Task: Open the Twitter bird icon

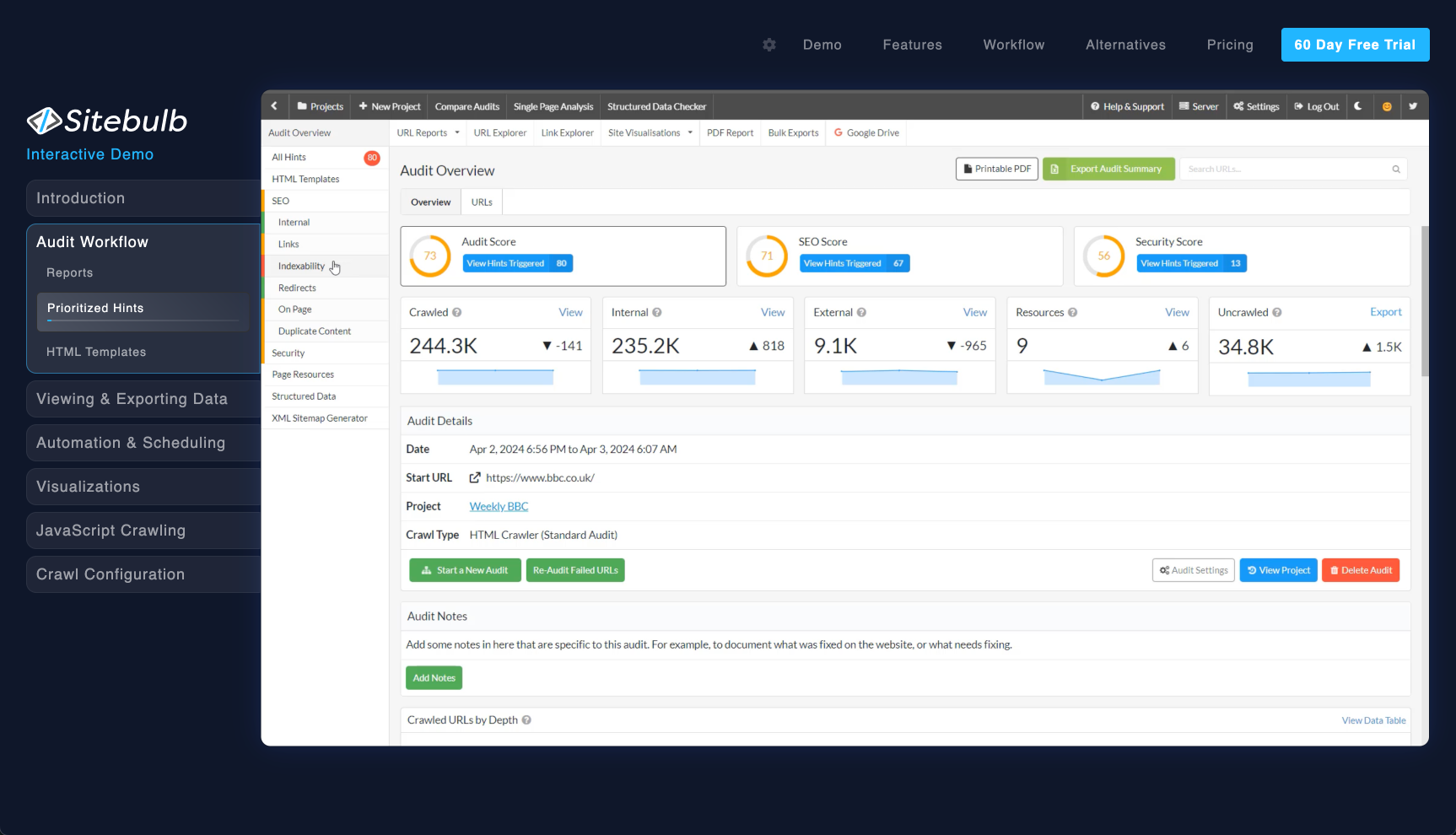Action: (1413, 106)
